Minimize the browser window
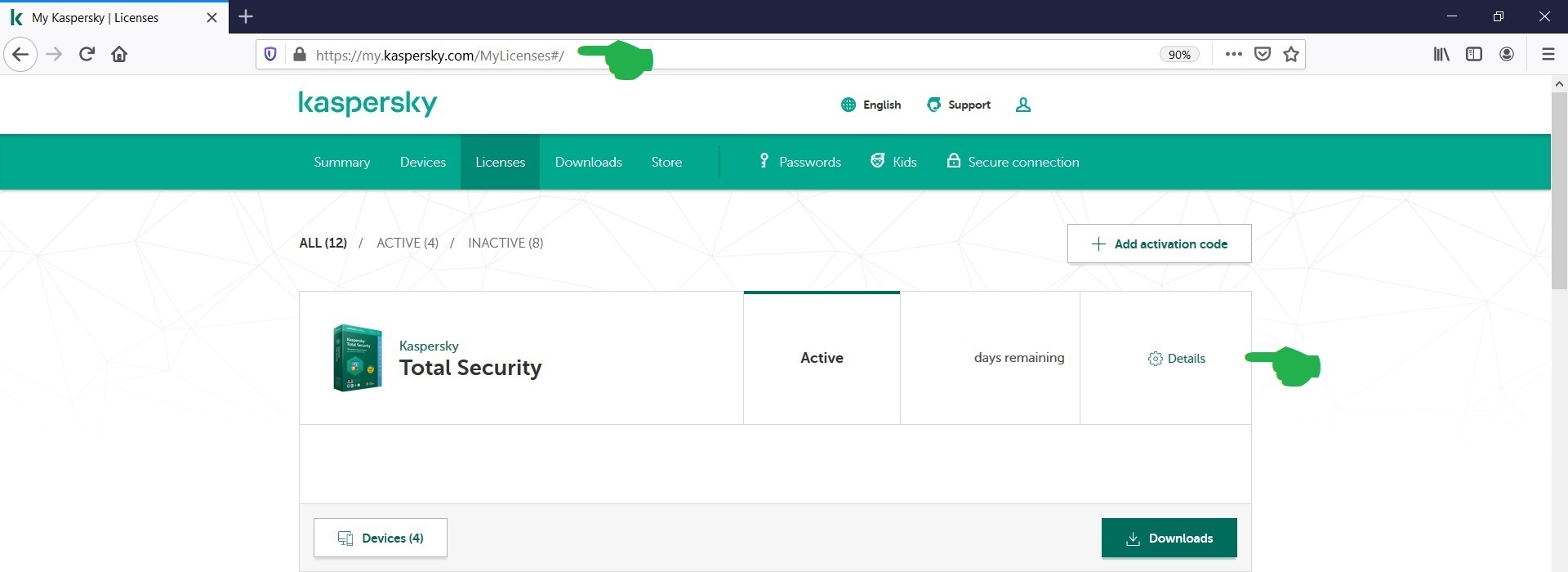The width and height of the screenshot is (1568, 572). click(1451, 16)
